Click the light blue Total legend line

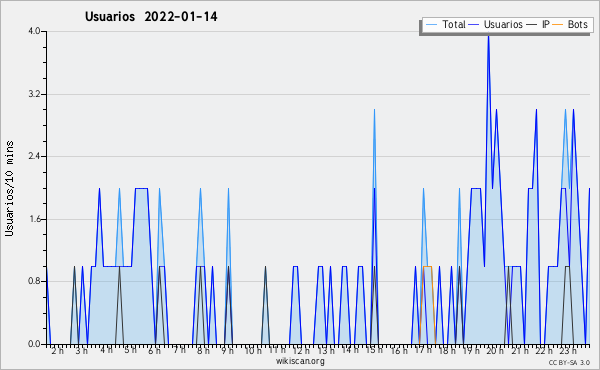431,25
